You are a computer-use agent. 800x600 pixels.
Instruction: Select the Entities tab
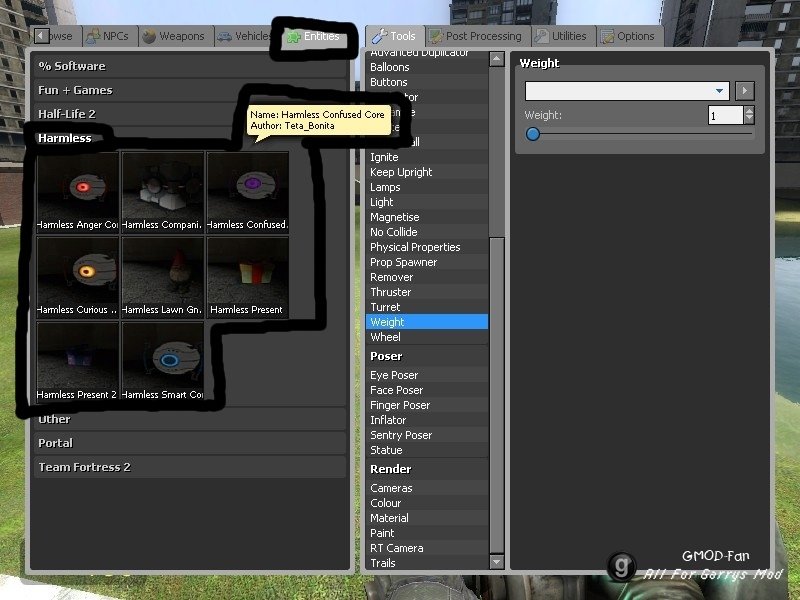click(x=314, y=36)
